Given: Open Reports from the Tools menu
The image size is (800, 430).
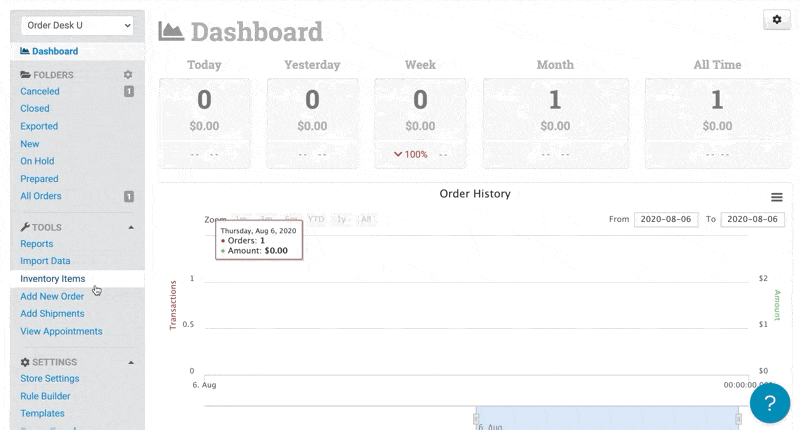Looking at the screenshot, I should coord(37,244).
